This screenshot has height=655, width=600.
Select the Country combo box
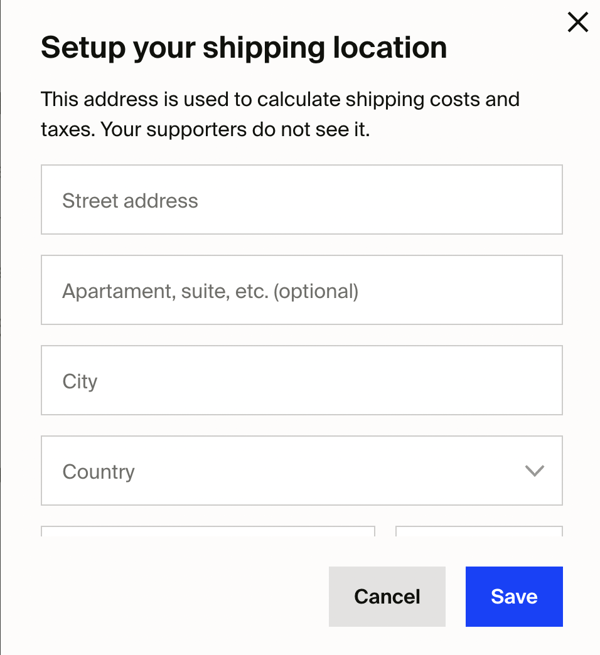[302, 470]
